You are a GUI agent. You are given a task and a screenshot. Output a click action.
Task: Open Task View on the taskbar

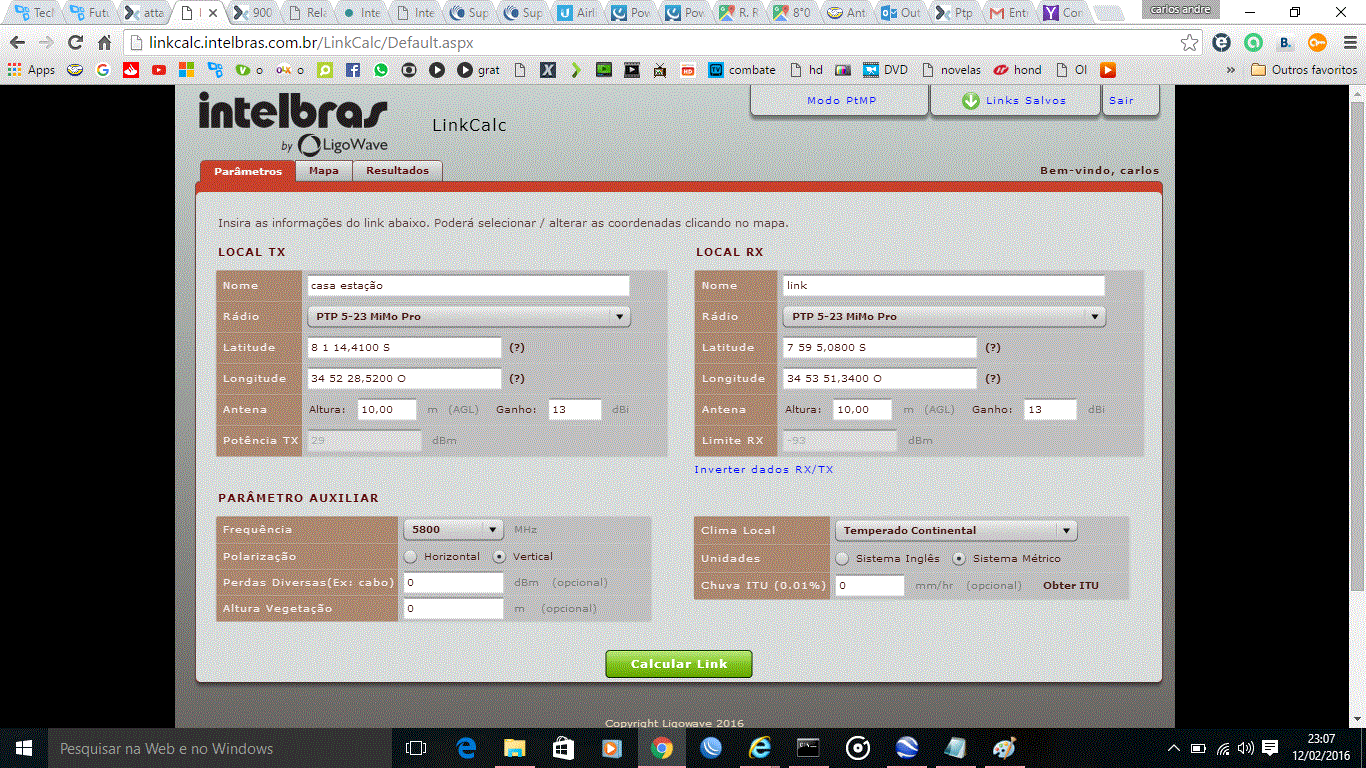click(416, 748)
